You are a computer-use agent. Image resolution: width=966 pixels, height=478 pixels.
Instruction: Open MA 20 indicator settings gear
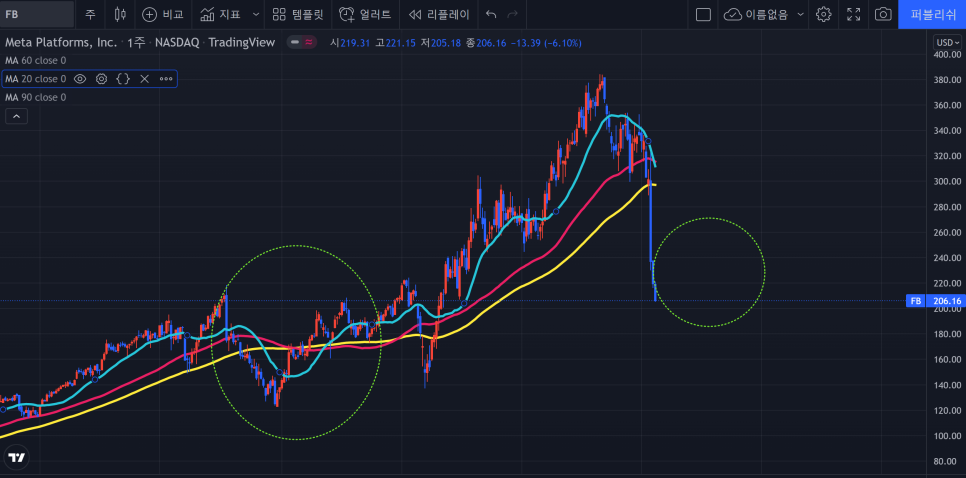click(x=102, y=79)
